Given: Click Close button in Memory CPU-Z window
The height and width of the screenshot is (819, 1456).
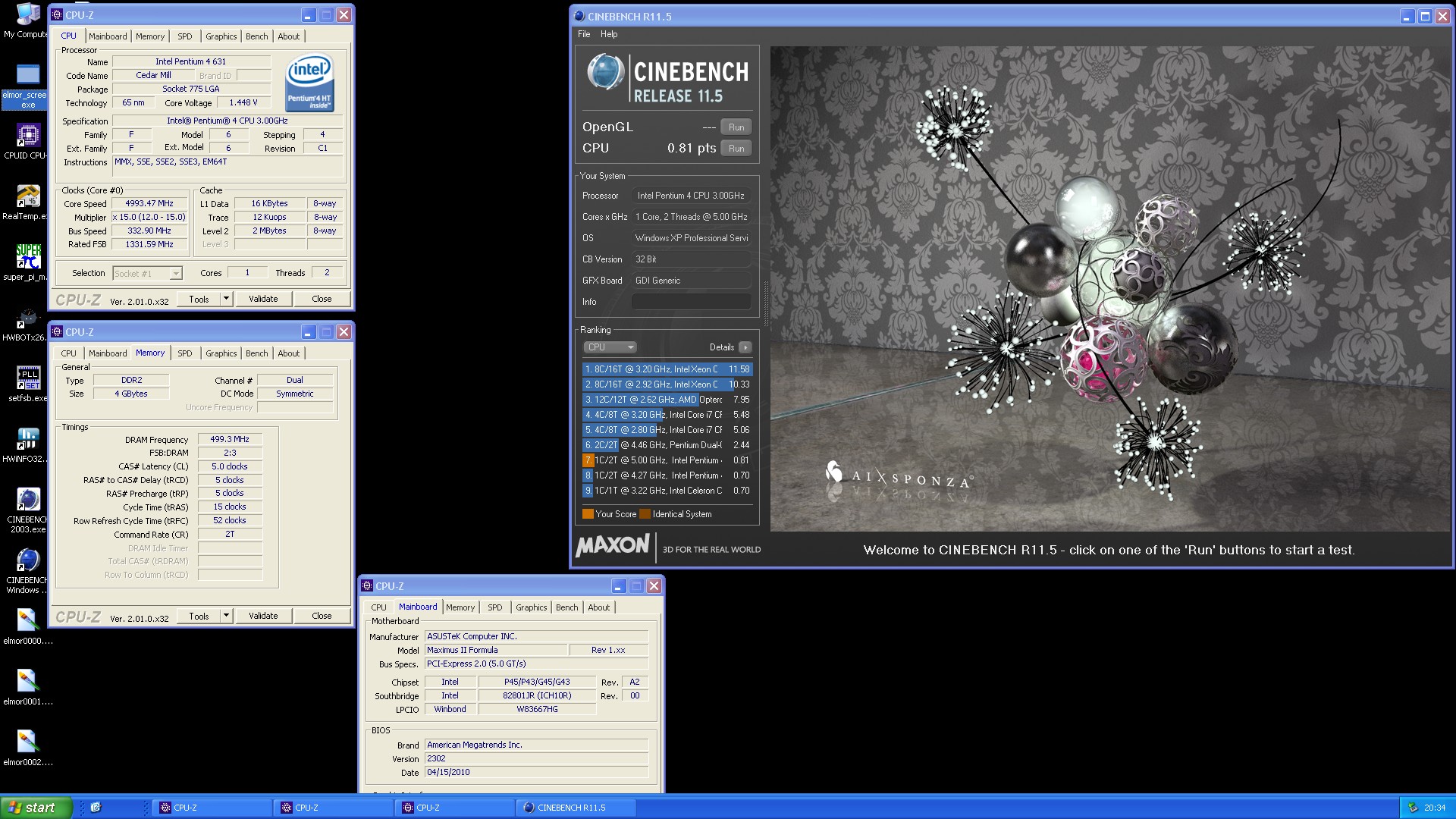Looking at the screenshot, I should (322, 616).
